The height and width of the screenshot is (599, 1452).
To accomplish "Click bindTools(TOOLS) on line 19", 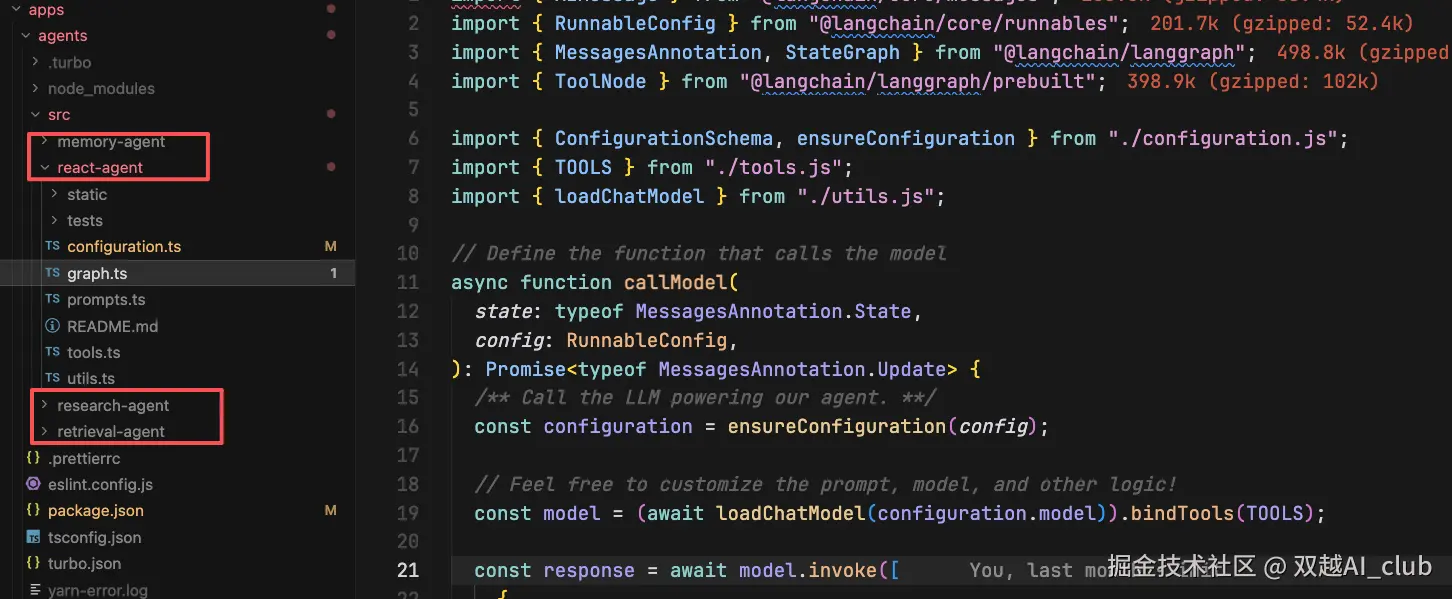I will 1221,513.
